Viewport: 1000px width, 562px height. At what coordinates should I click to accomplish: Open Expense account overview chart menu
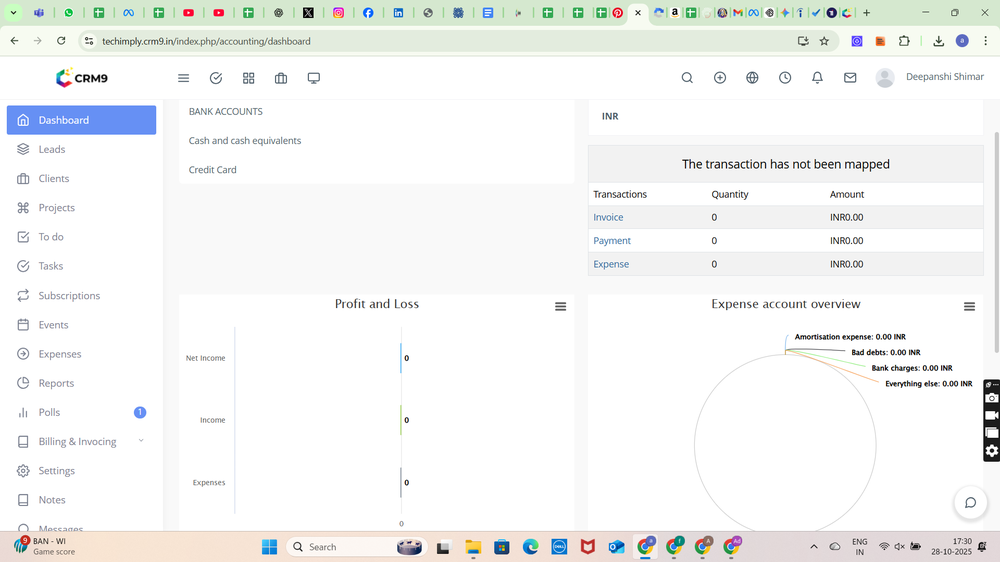(x=969, y=307)
